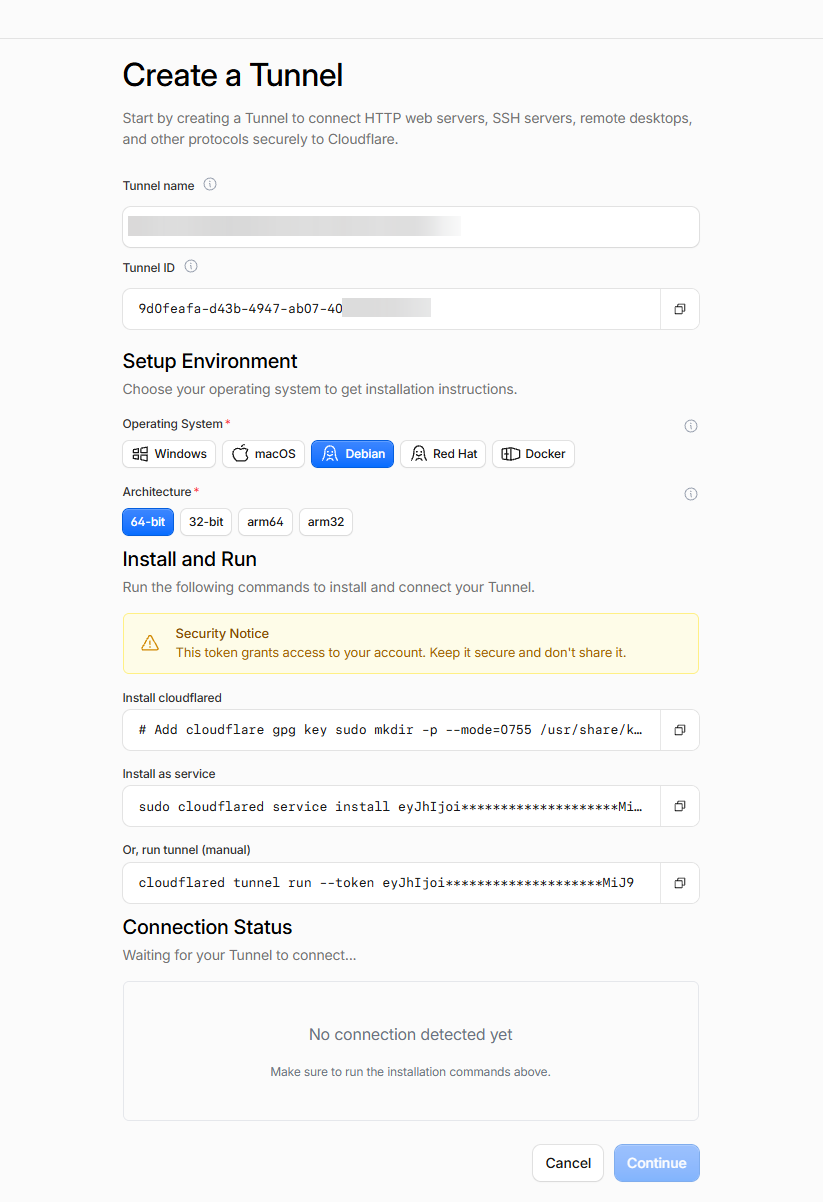
Task: Select Windows operating system
Action: point(169,454)
